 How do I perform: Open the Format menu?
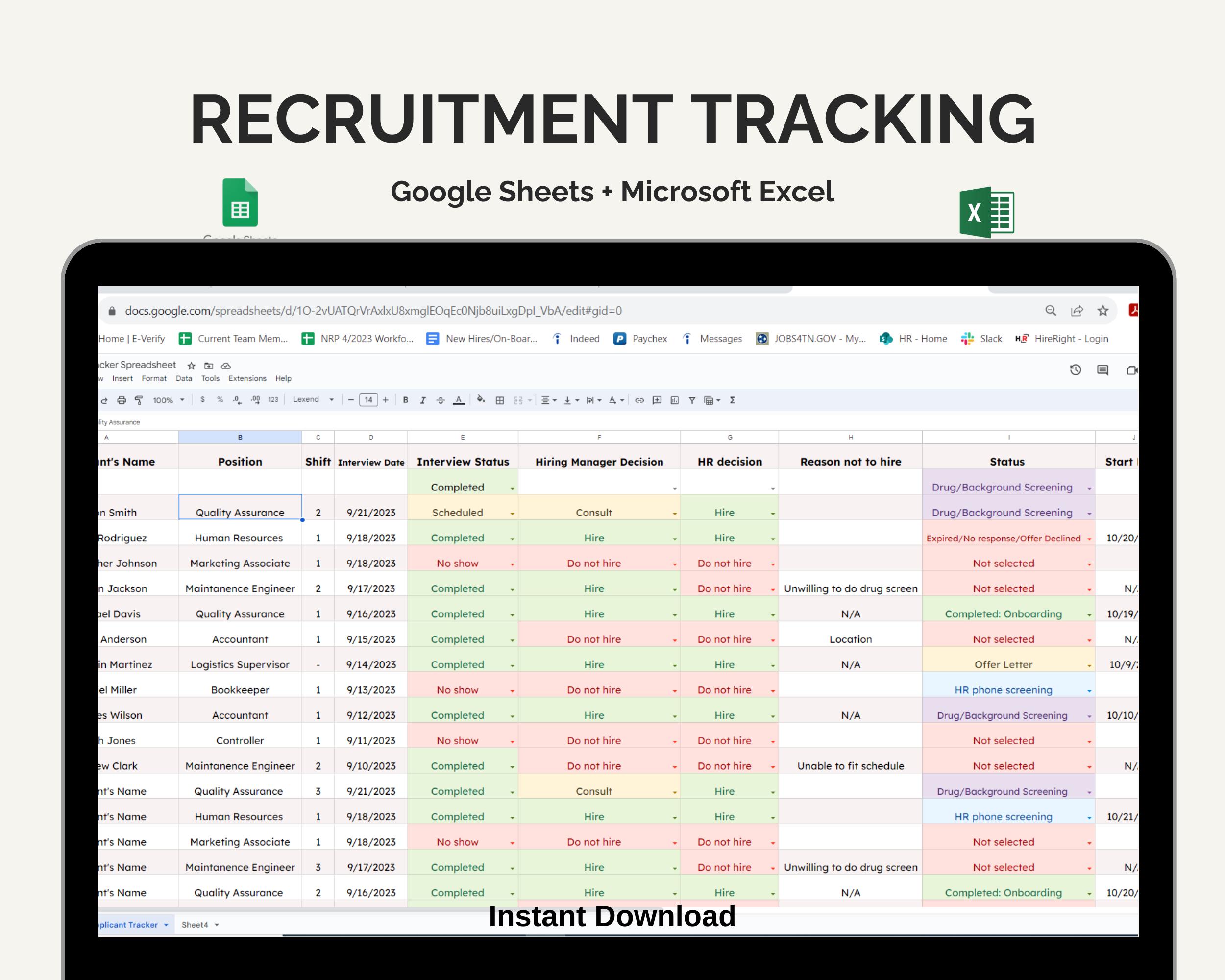[154, 378]
